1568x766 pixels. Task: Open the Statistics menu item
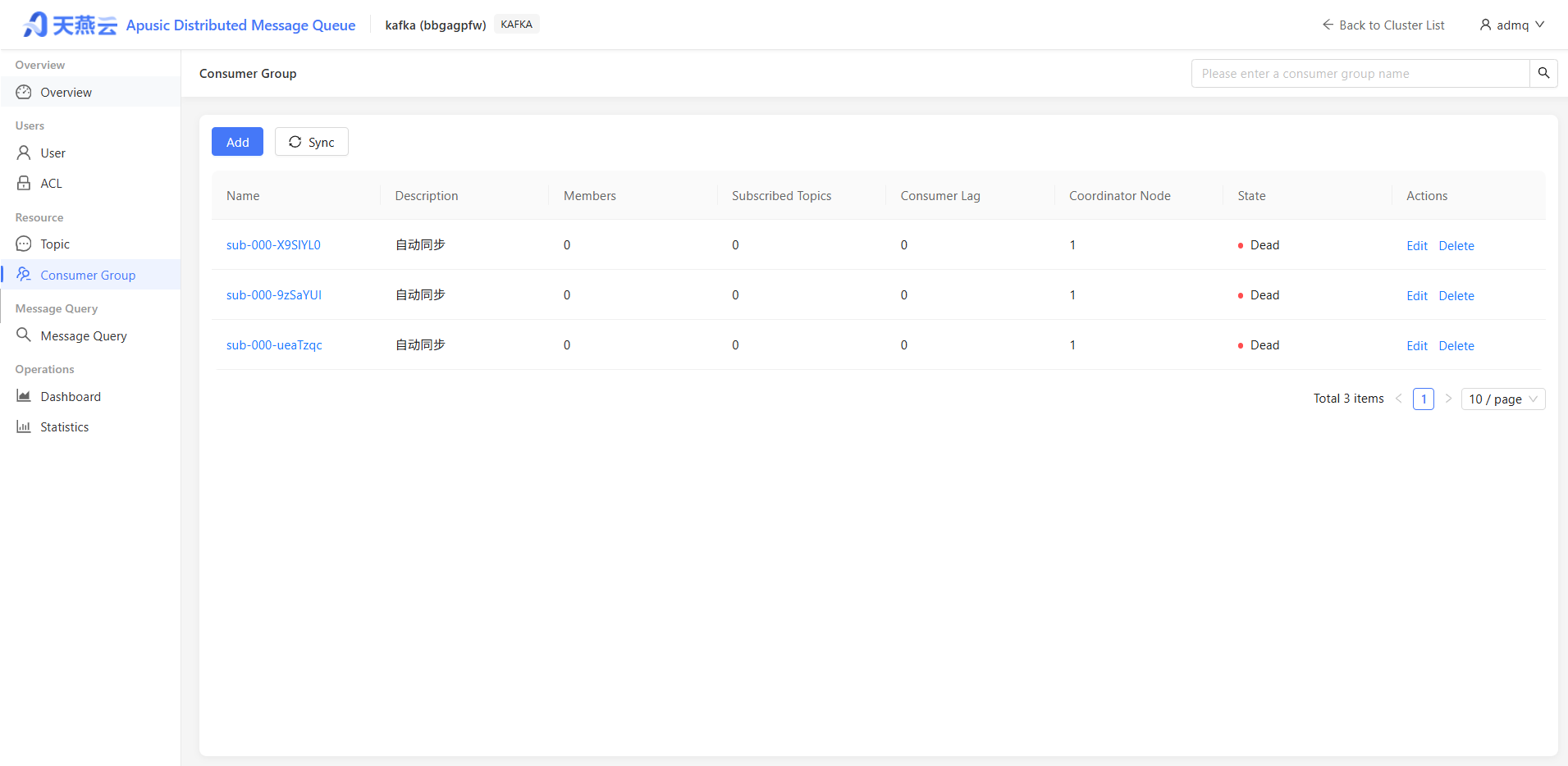90,426
